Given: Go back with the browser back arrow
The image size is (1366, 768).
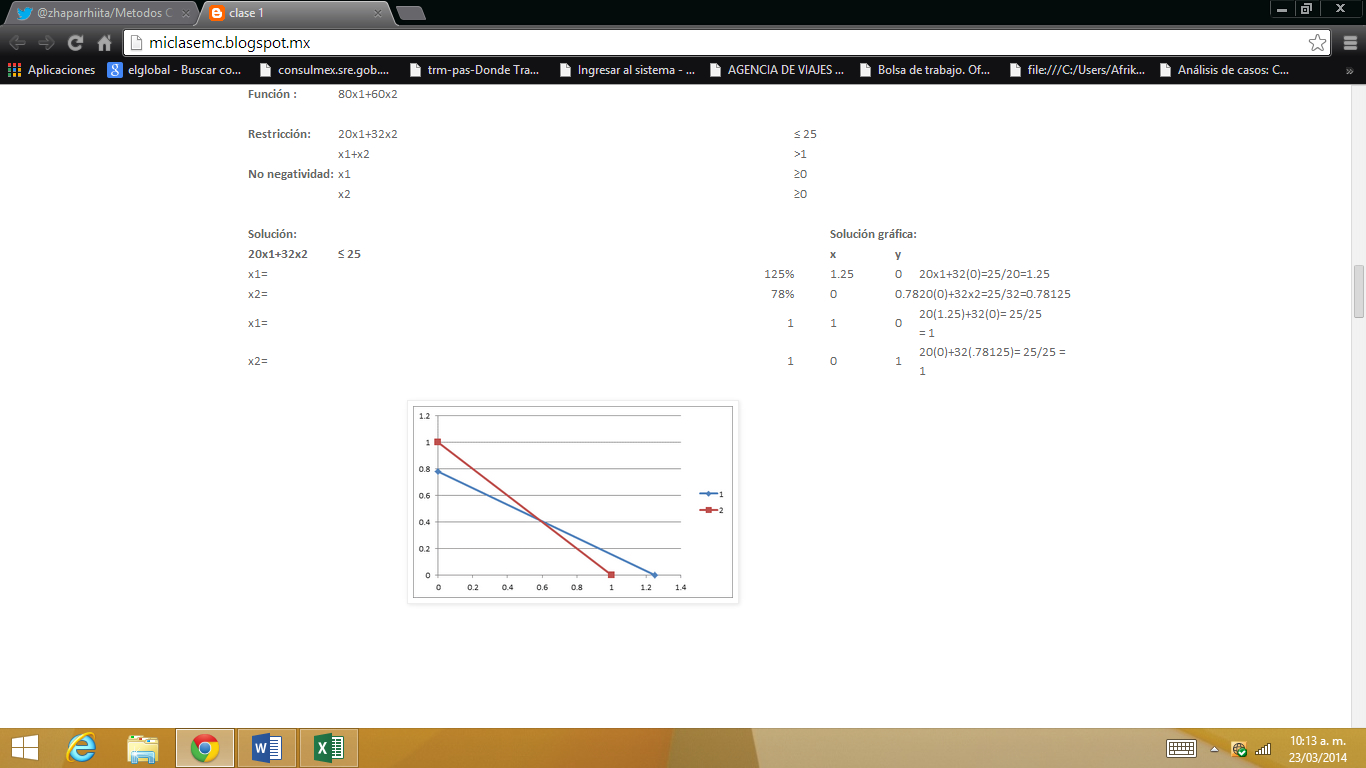Looking at the screenshot, I should (x=17, y=43).
